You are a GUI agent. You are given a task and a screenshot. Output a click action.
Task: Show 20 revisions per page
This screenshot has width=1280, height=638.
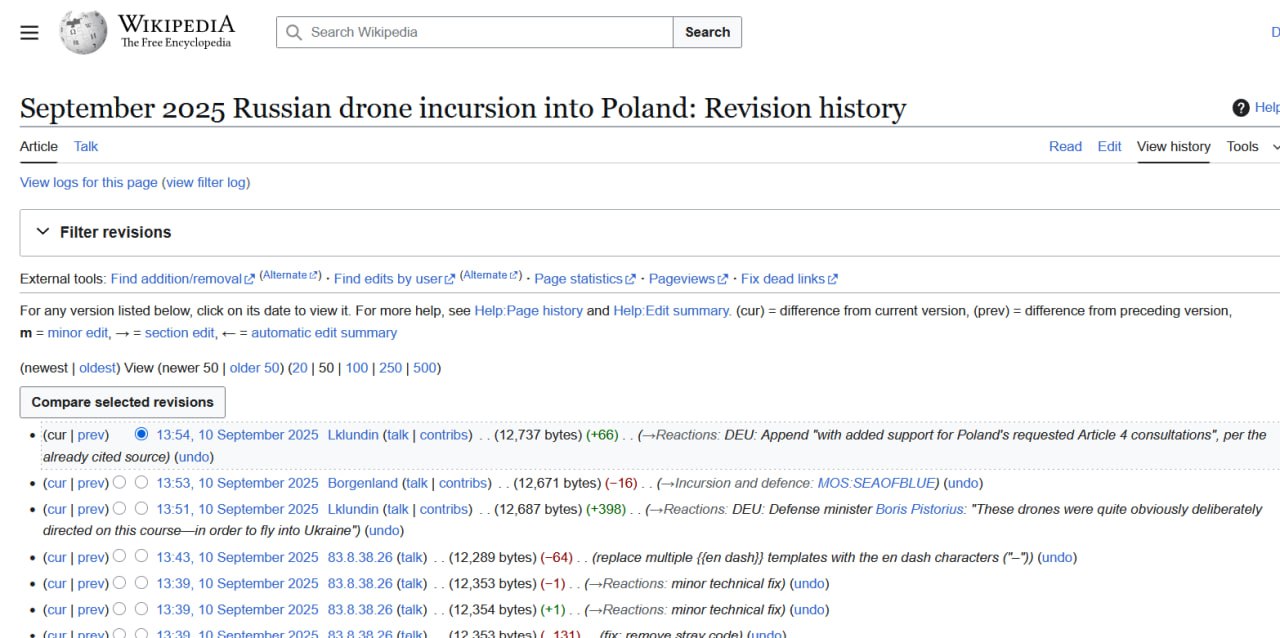(299, 367)
